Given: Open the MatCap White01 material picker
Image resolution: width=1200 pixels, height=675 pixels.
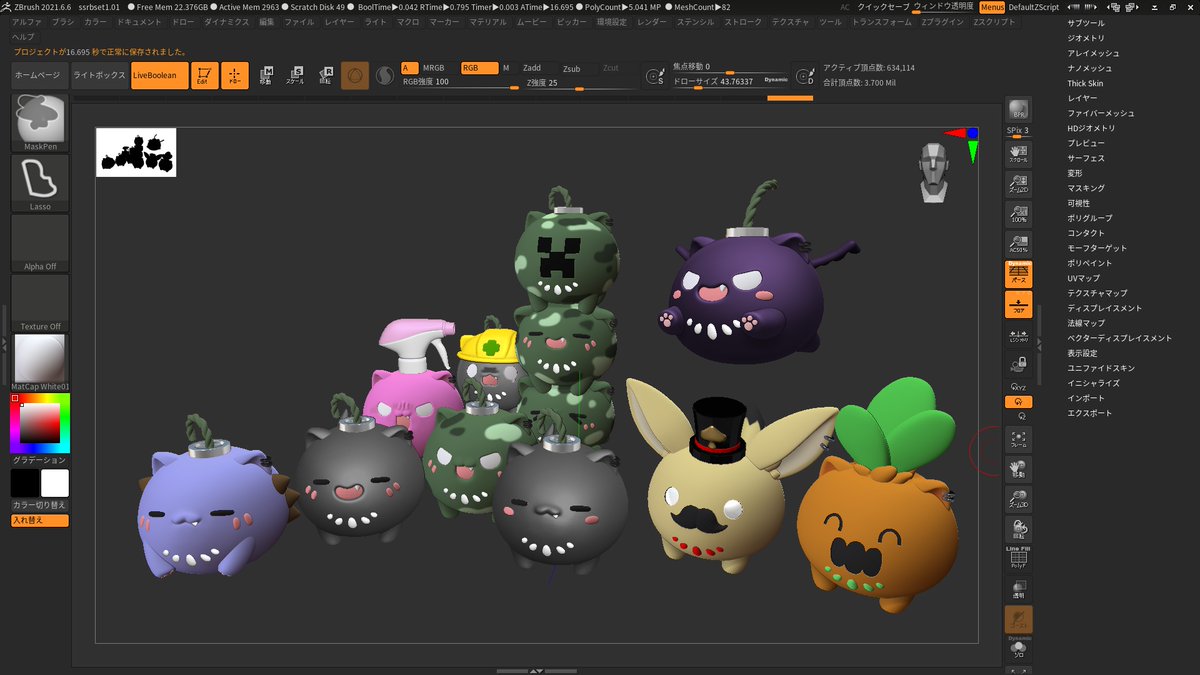Looking at the screenshot, I should (40, 363).
